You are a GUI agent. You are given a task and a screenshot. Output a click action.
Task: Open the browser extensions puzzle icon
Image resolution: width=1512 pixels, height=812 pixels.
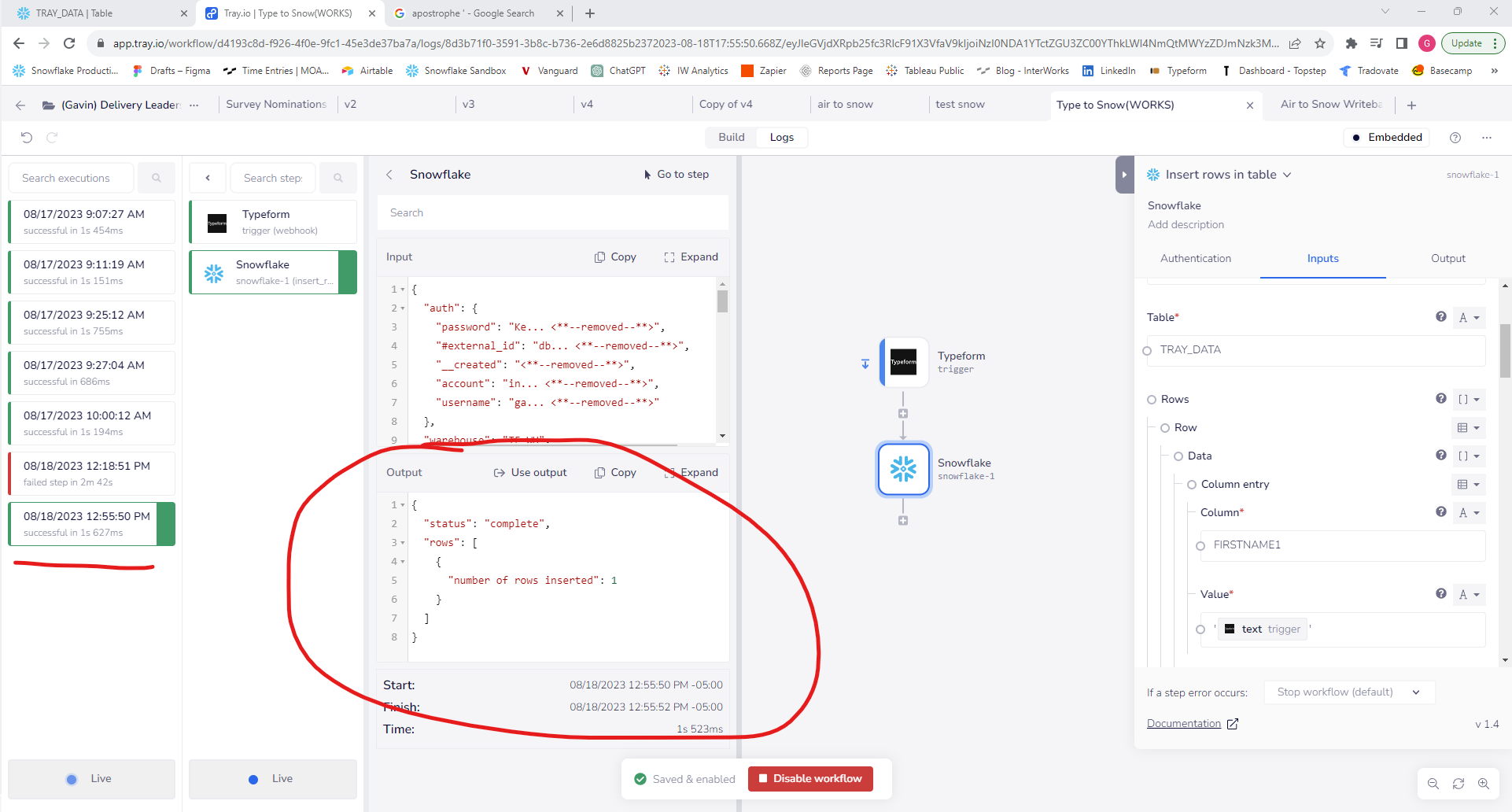[x=1352, y=43]
